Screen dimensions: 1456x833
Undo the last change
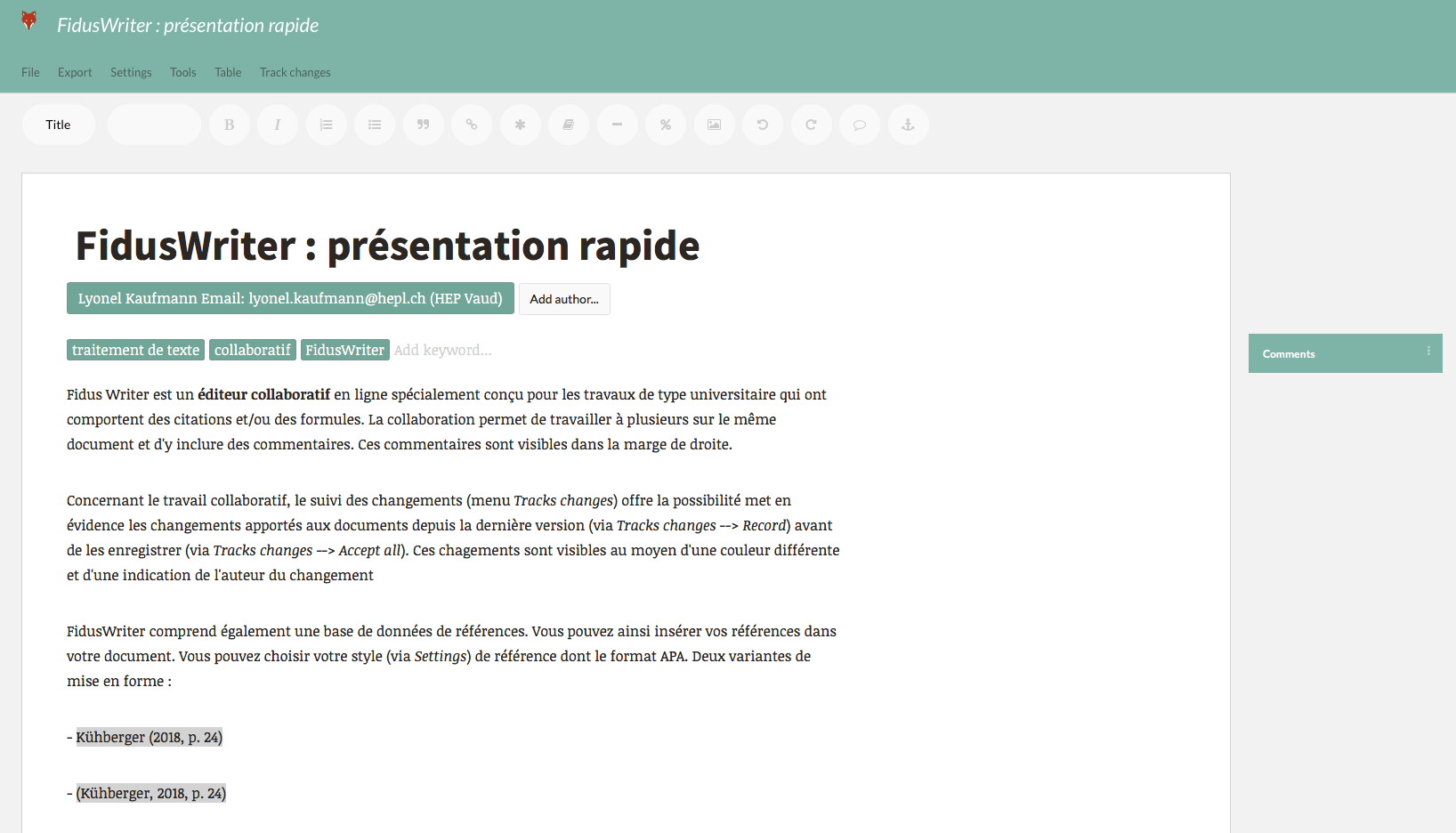tap(763, 125)
